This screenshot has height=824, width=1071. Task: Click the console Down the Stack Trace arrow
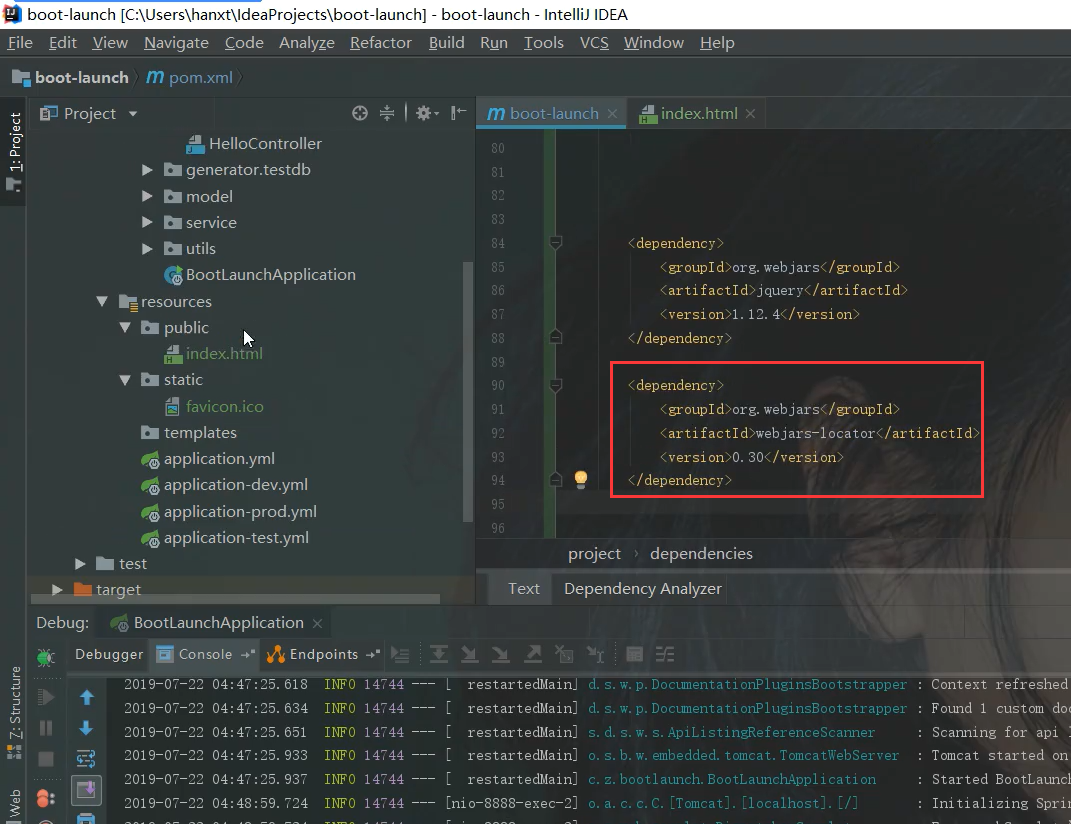[86, 728]
